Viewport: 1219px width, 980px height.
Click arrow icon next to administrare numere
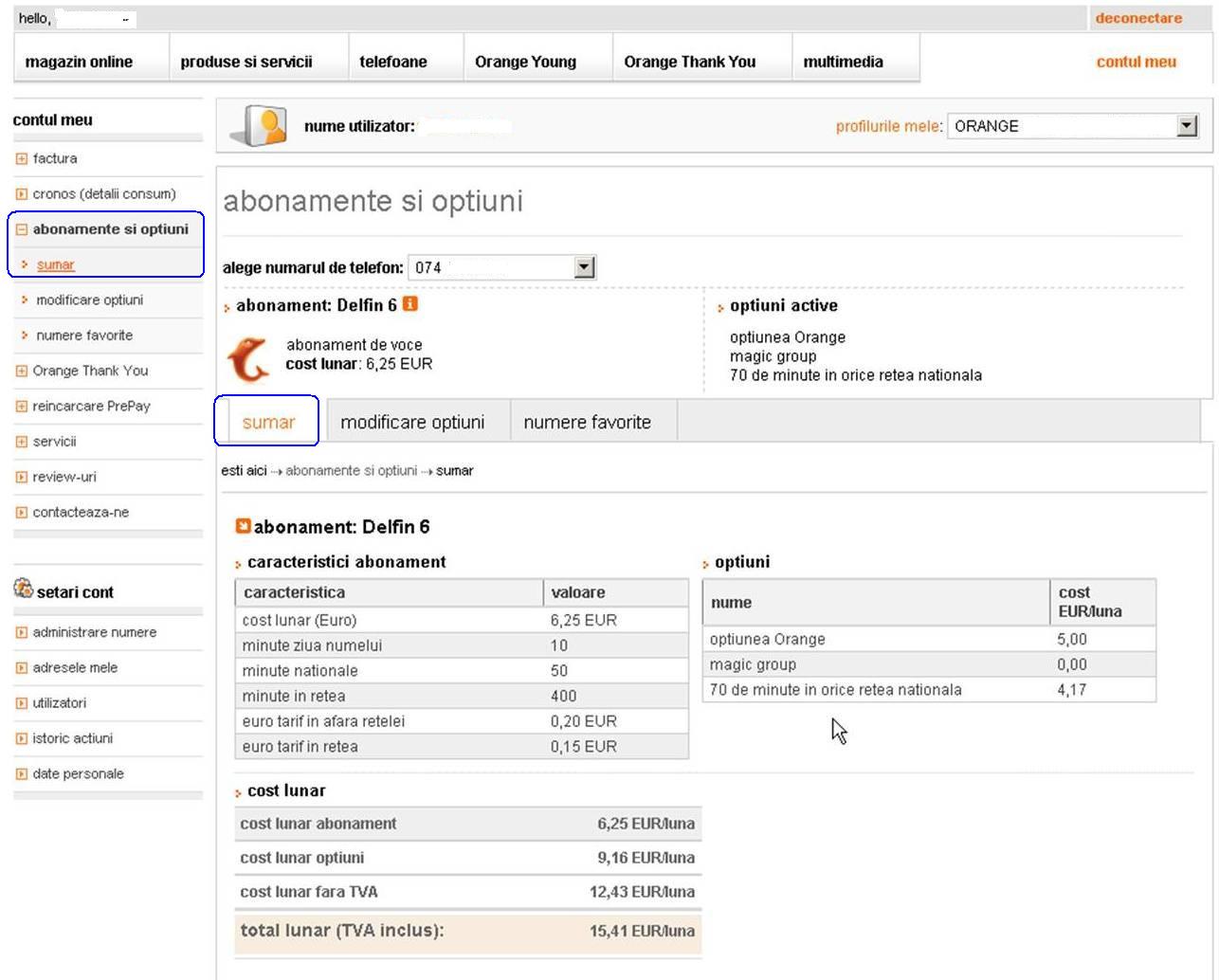tap(22, 633)
